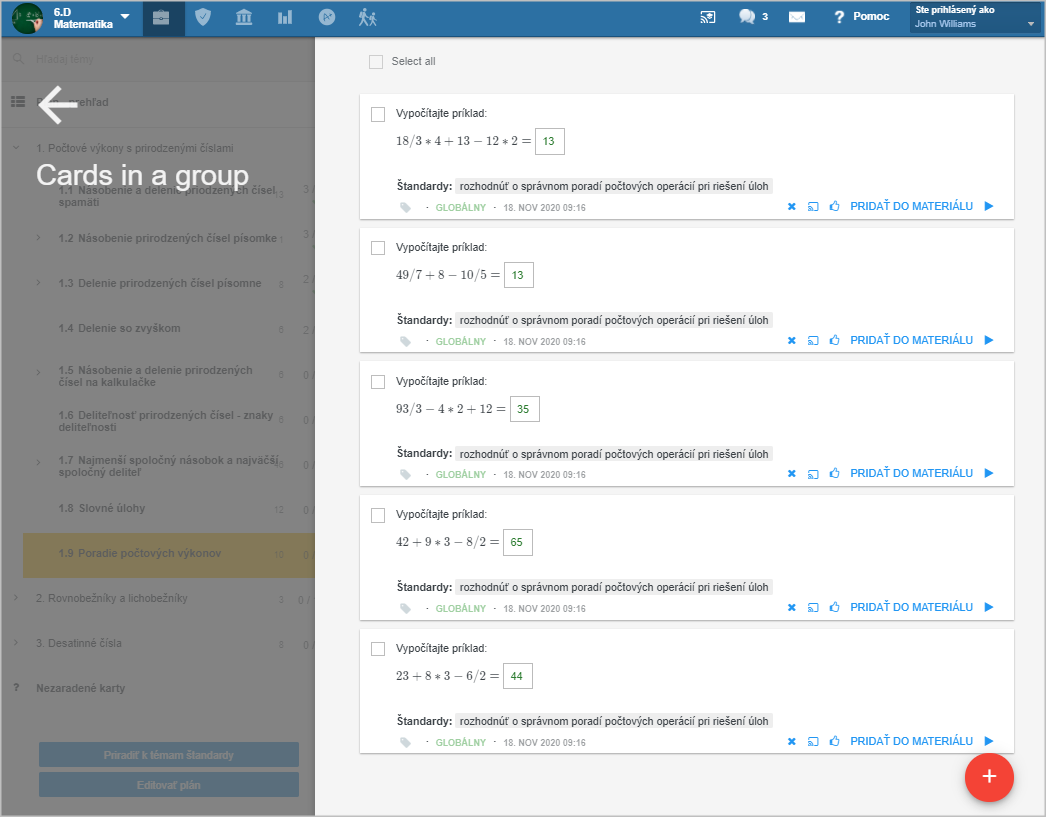Select highlighted topic 1.9 Poradie počtových výkonov
This screenshot has height=817, width=1046.
click(169, 555)
